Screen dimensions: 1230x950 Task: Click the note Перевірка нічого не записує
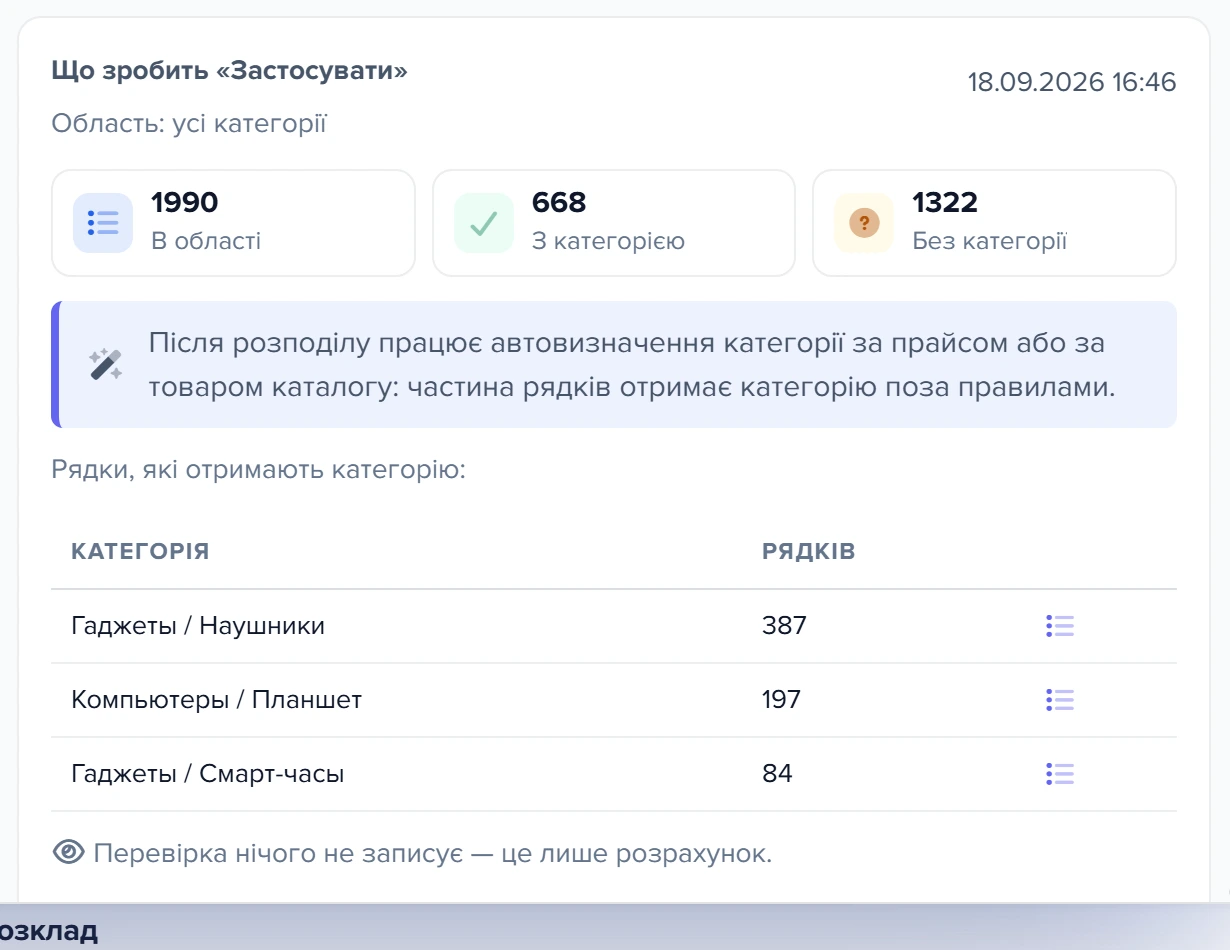433,854
